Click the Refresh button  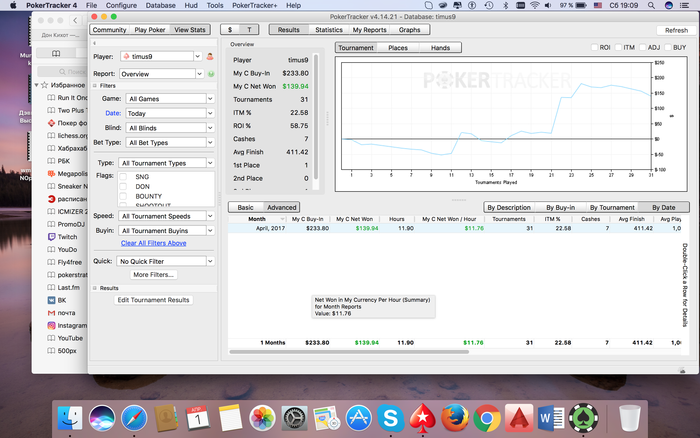click(x=676, y=30)
